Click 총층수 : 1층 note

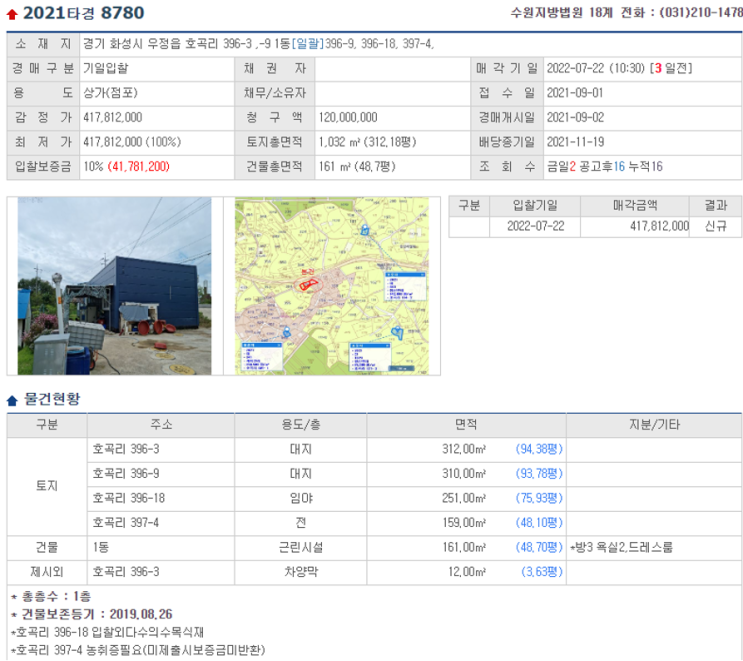[51, 597]
